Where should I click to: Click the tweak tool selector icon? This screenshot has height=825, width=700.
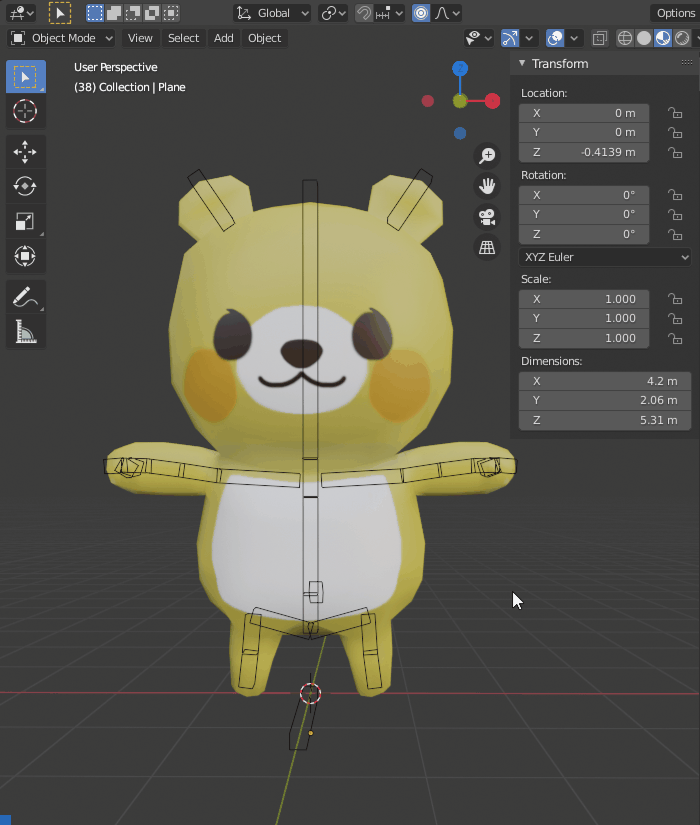click(59, 13)
